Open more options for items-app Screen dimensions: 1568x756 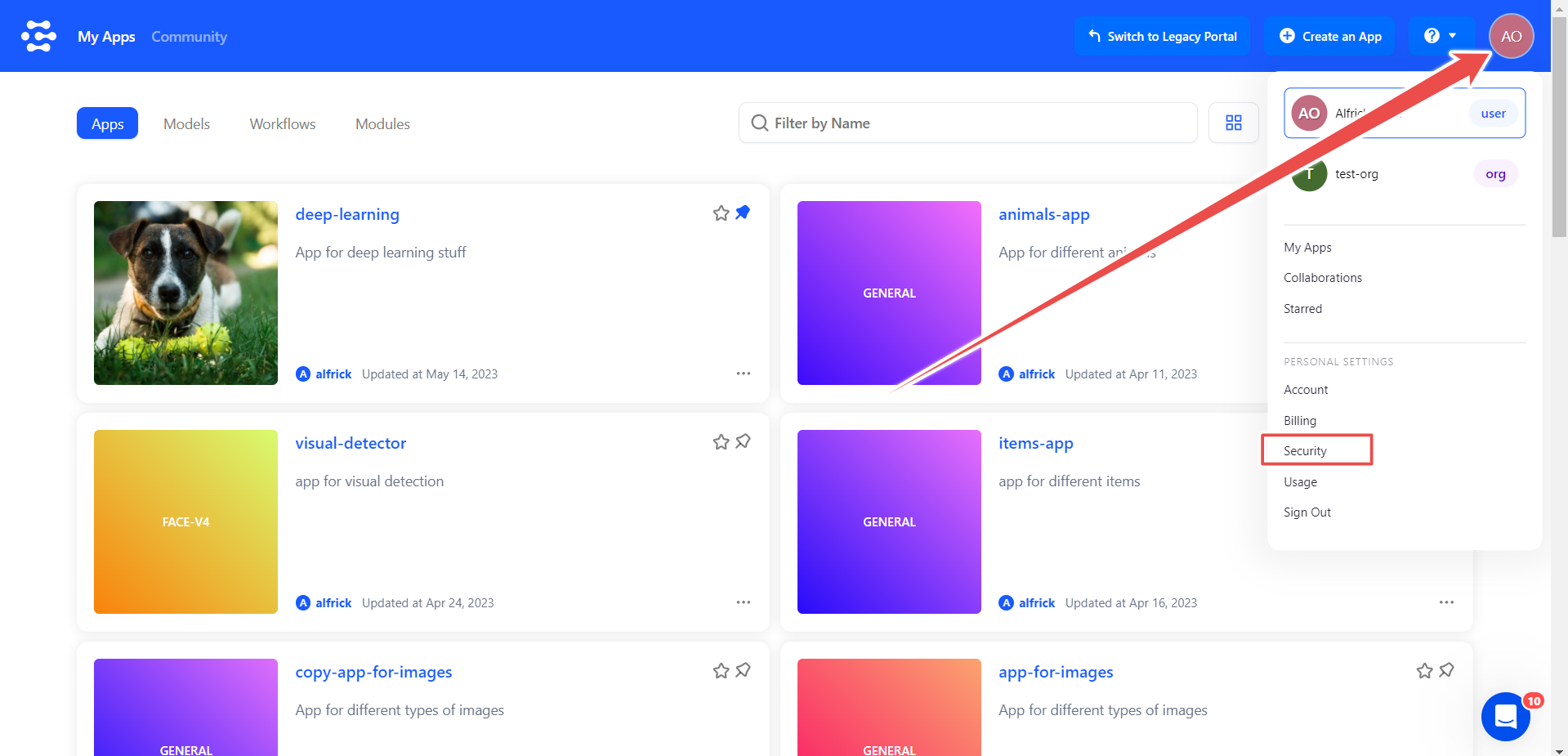pos(1446,602)
